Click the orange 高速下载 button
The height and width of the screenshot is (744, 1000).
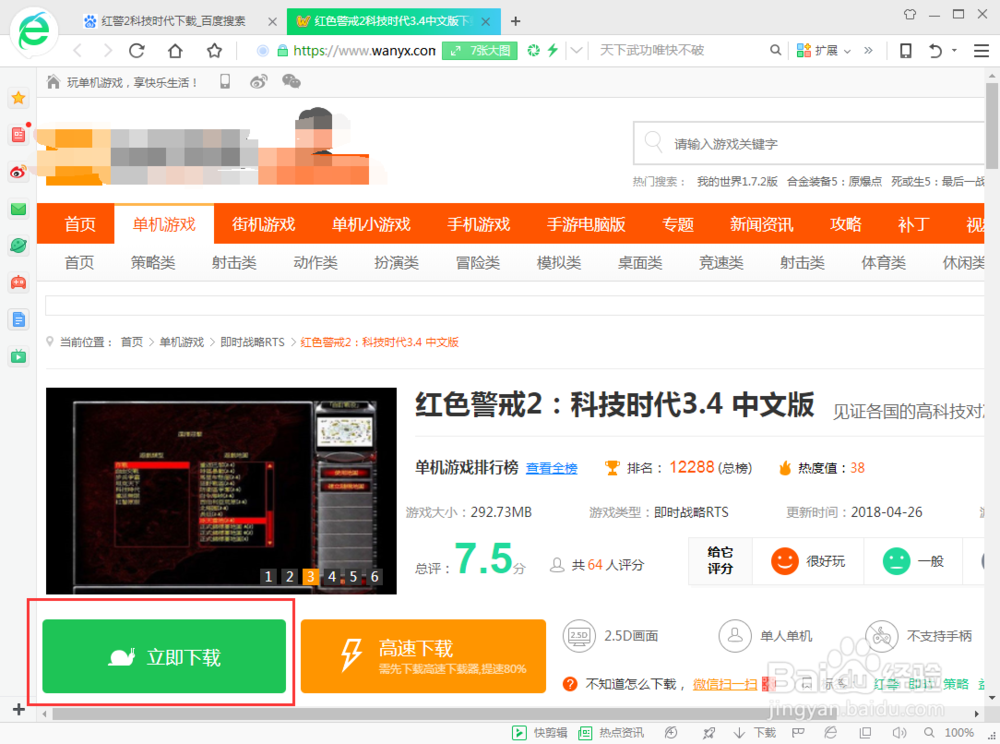(x=423, y=656)
